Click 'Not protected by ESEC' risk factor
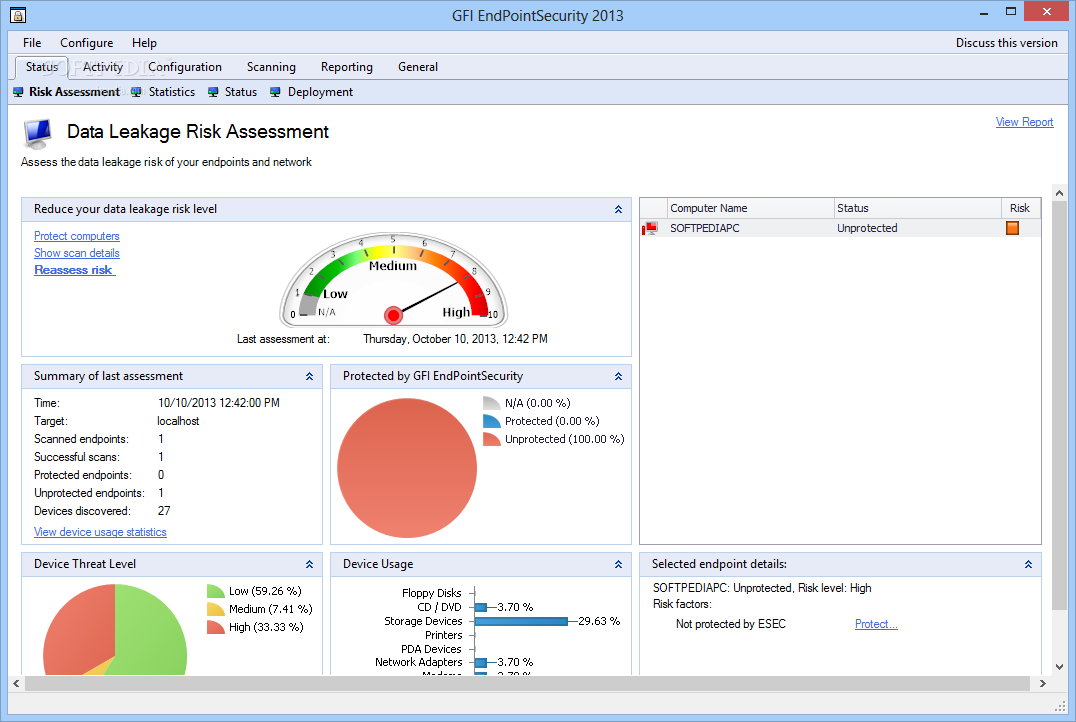The image size is (1076, 722). (x=730, y=624)
